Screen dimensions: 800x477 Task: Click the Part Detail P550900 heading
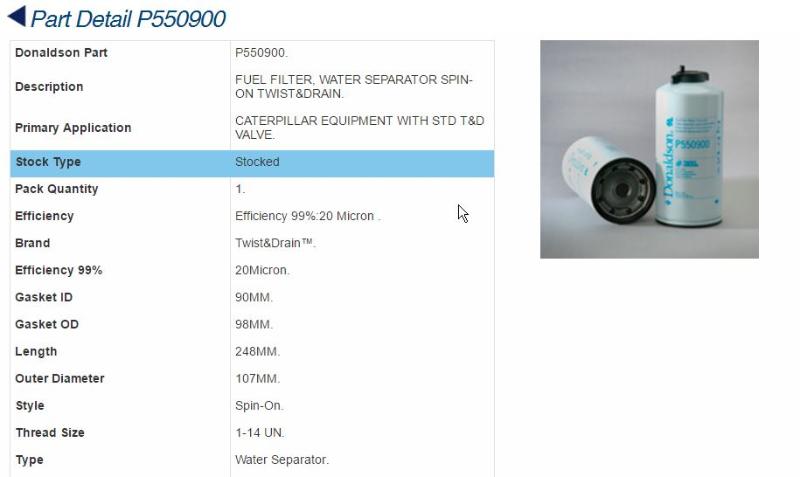[128, 19]
